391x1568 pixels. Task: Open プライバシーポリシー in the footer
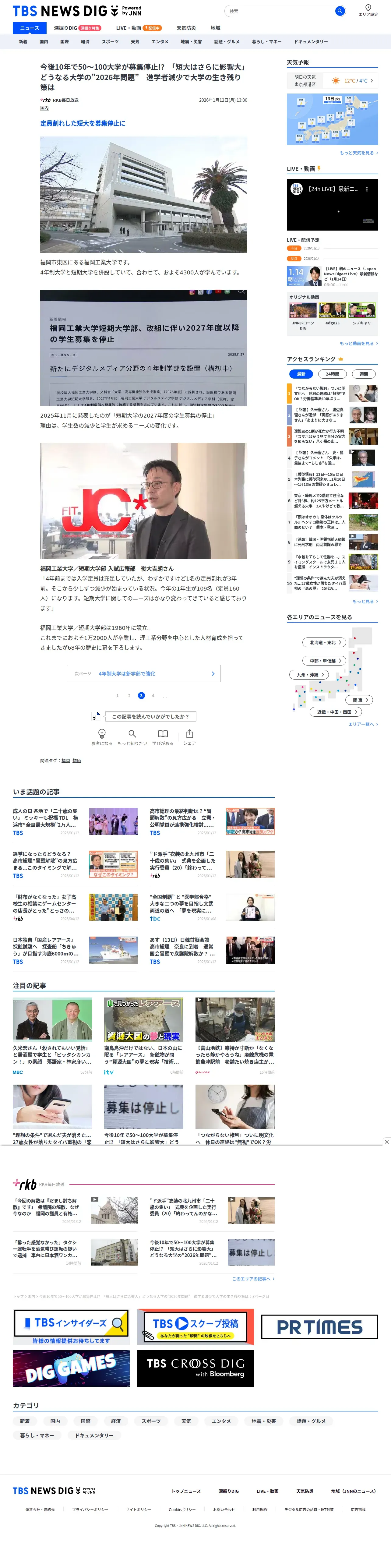tap(90, 1510)
